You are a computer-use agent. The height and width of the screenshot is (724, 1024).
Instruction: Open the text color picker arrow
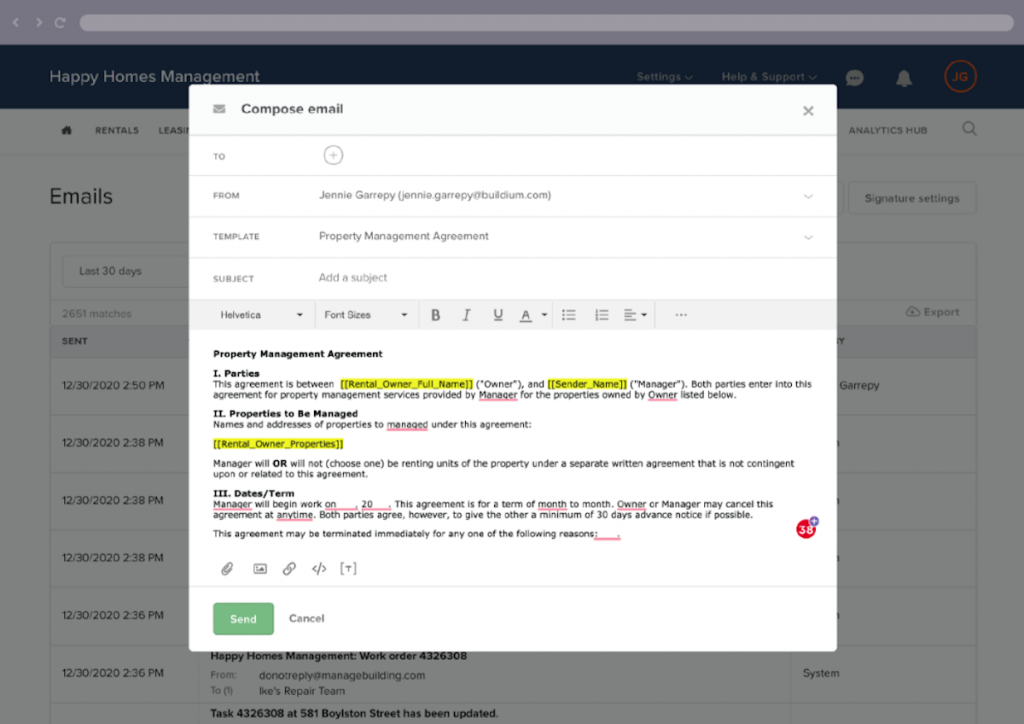[545, 315]
